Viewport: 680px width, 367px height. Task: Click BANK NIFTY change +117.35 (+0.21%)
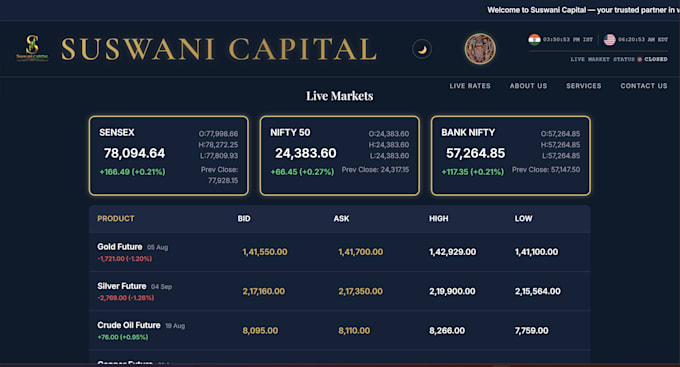[x=473, y=172]
